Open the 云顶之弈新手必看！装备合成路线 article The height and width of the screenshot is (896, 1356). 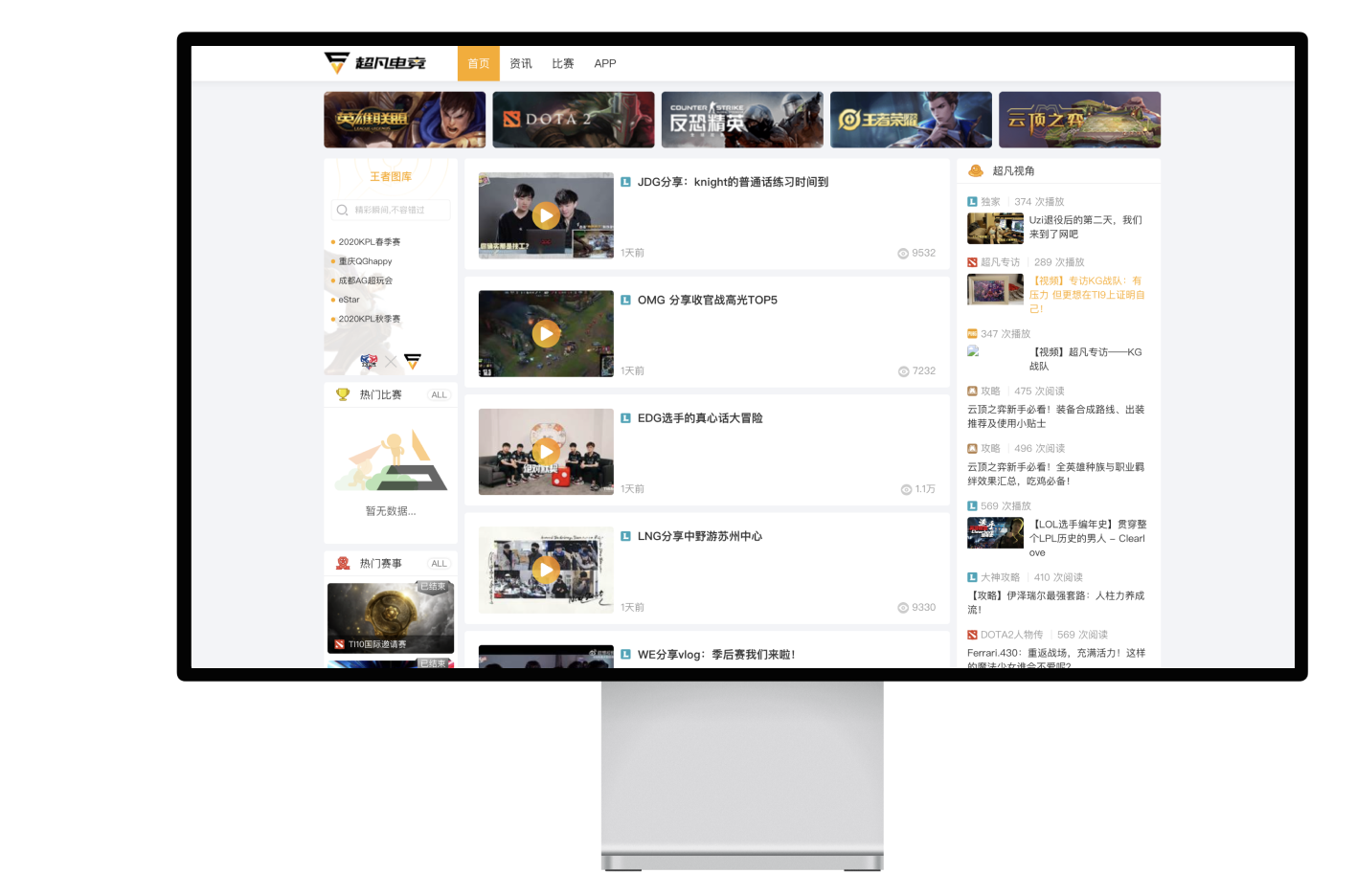click(x=1056, y=416)
